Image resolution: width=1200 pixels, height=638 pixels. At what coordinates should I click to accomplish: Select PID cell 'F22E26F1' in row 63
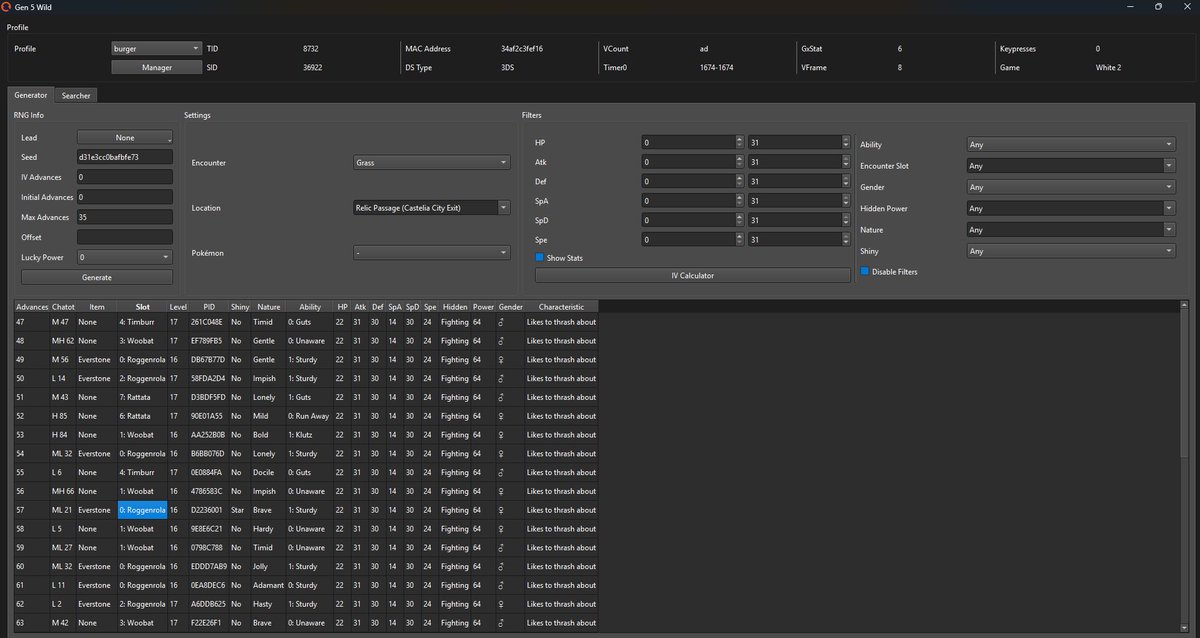[x=209, y=622]
